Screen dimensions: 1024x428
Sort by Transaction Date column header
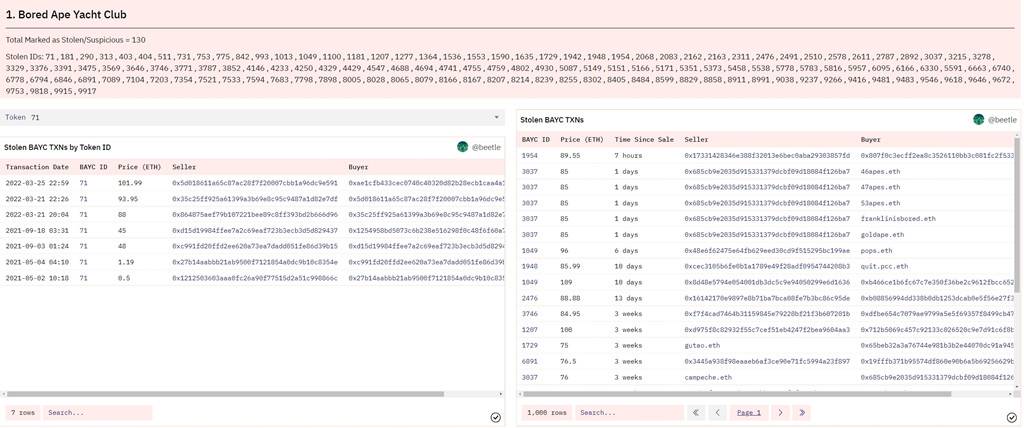click(37, 167)
